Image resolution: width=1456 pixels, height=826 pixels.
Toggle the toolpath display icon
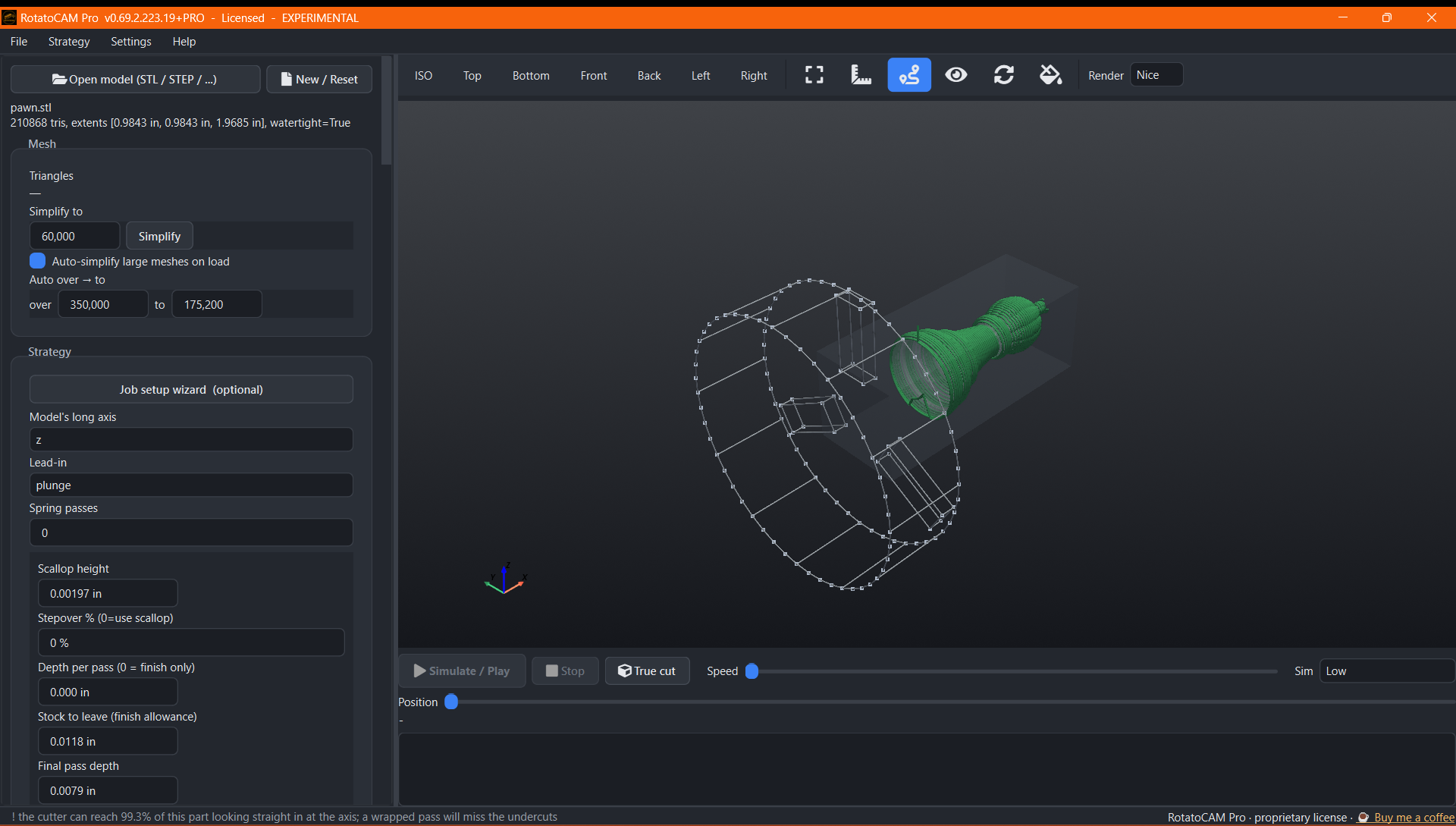pos(909,75)
